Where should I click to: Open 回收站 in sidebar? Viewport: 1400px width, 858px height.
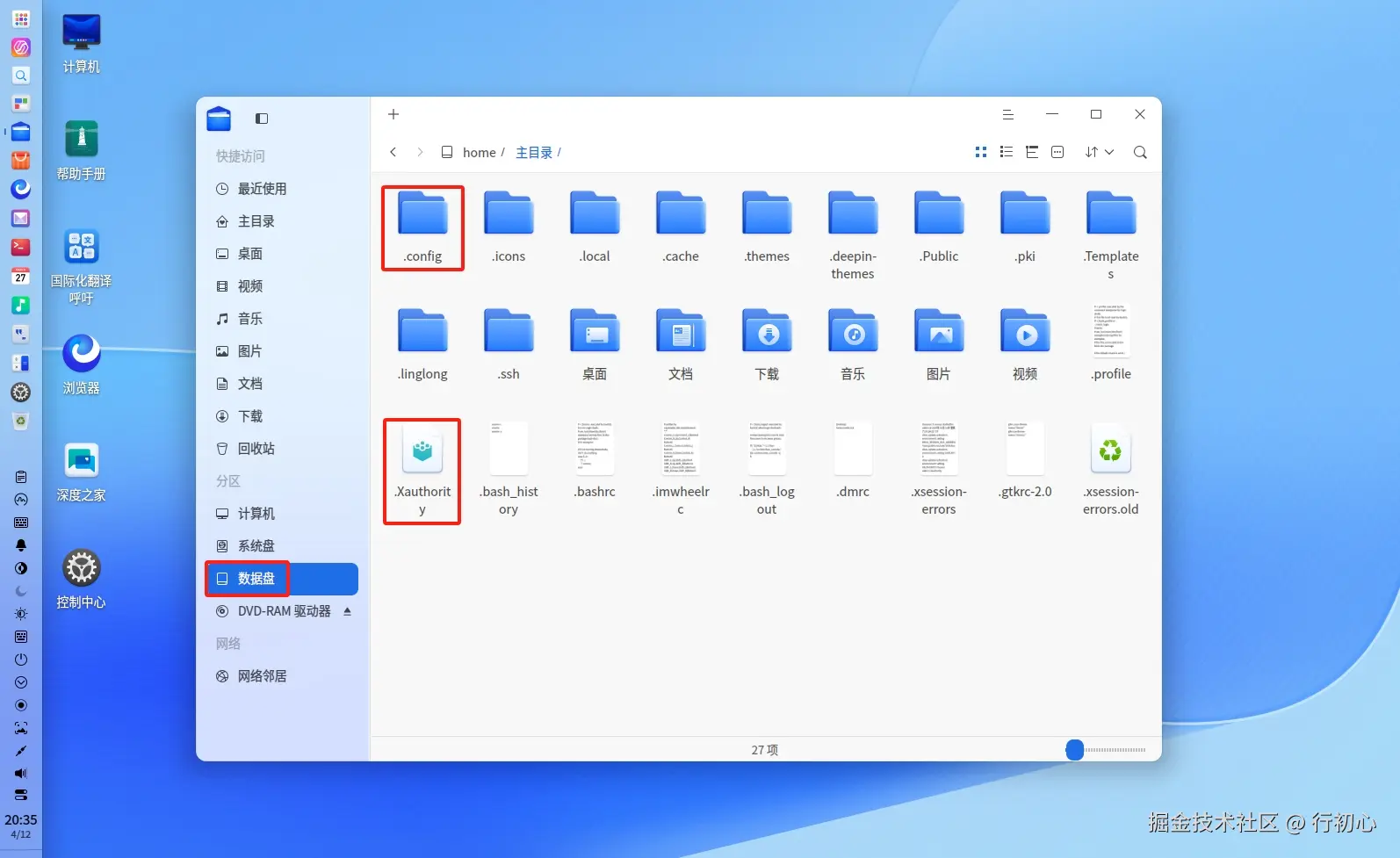[x=282, y=449]
